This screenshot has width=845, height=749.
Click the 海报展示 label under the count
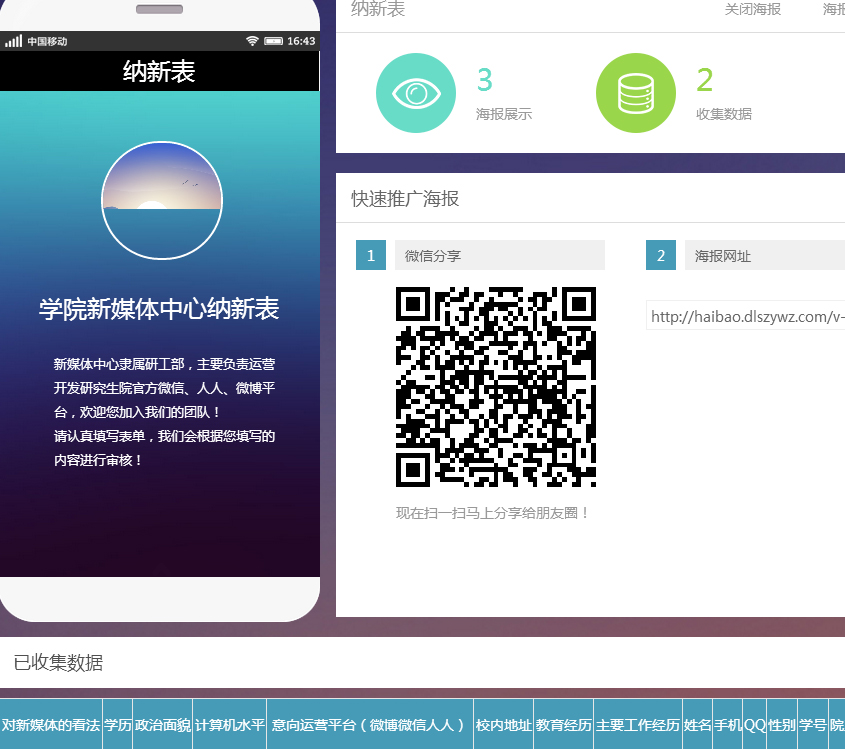point(504,114)
